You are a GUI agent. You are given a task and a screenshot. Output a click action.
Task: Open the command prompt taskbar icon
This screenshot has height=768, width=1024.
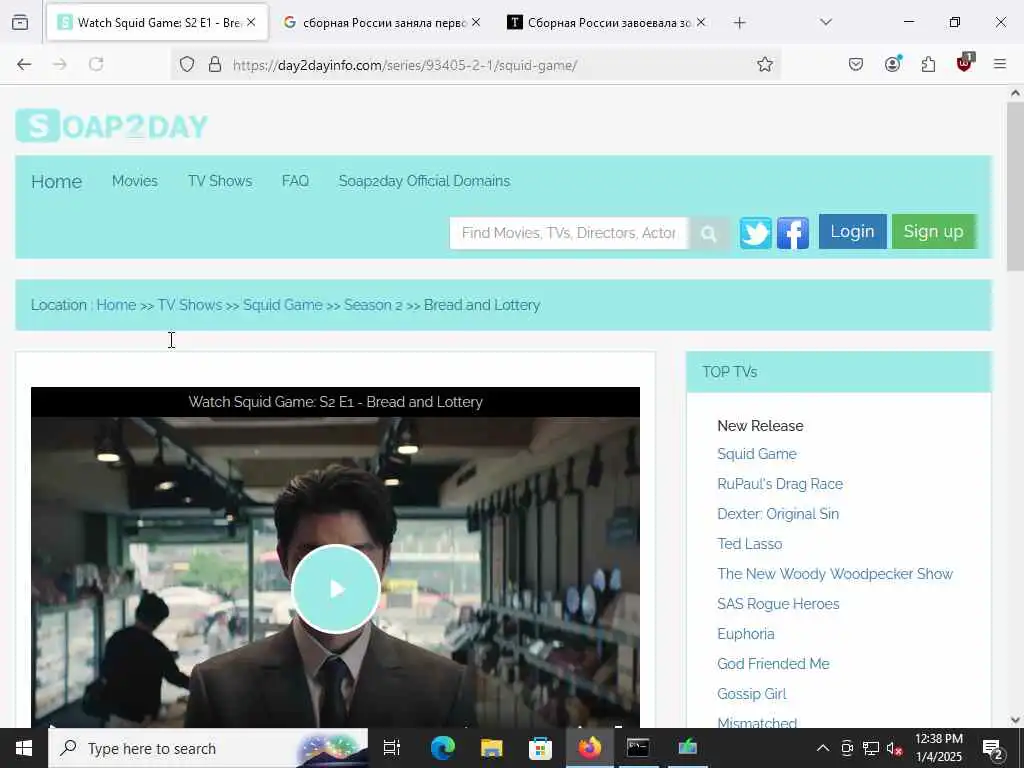pos(638,748)
